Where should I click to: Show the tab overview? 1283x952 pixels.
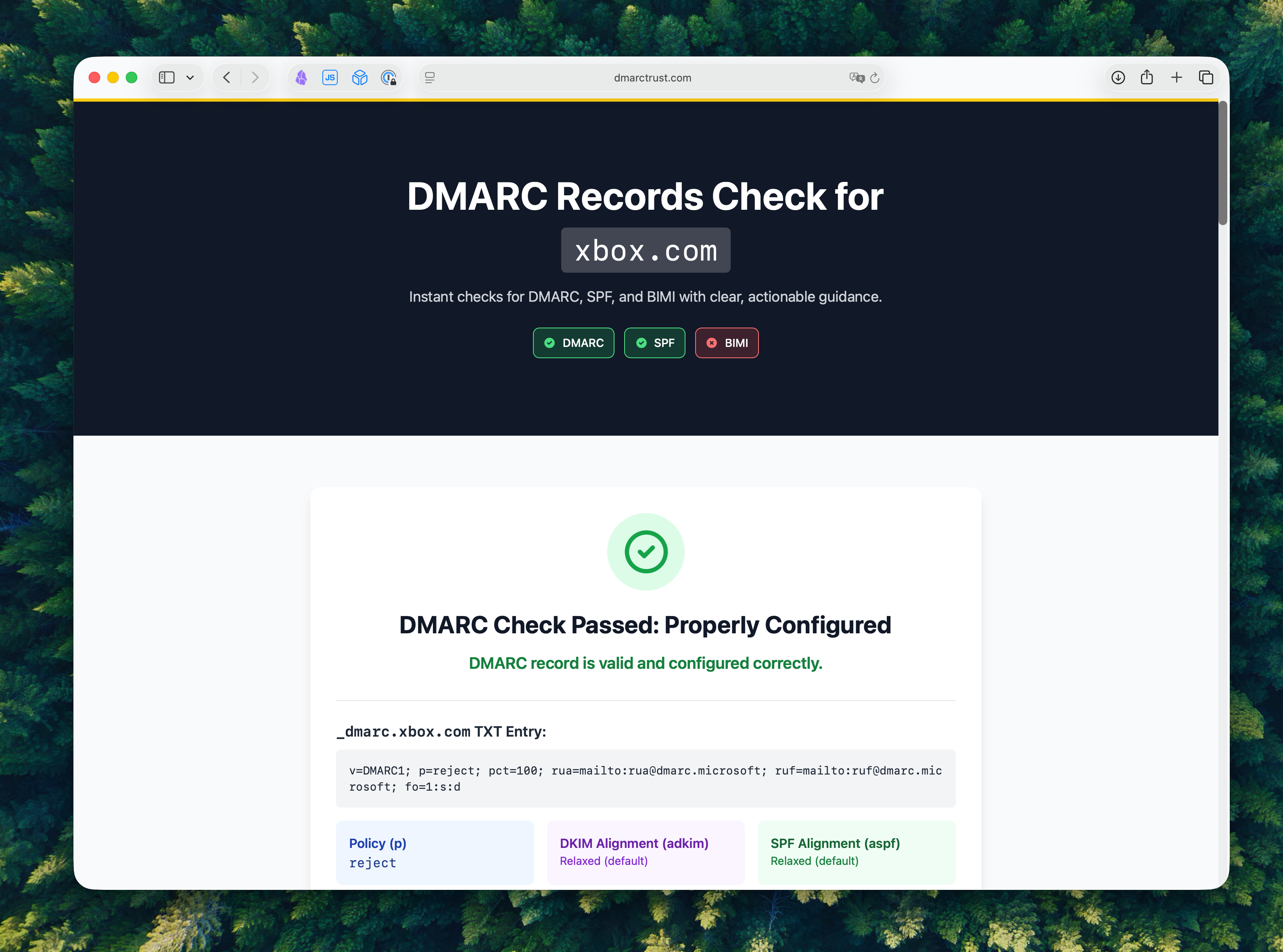tap(1206, 77)
